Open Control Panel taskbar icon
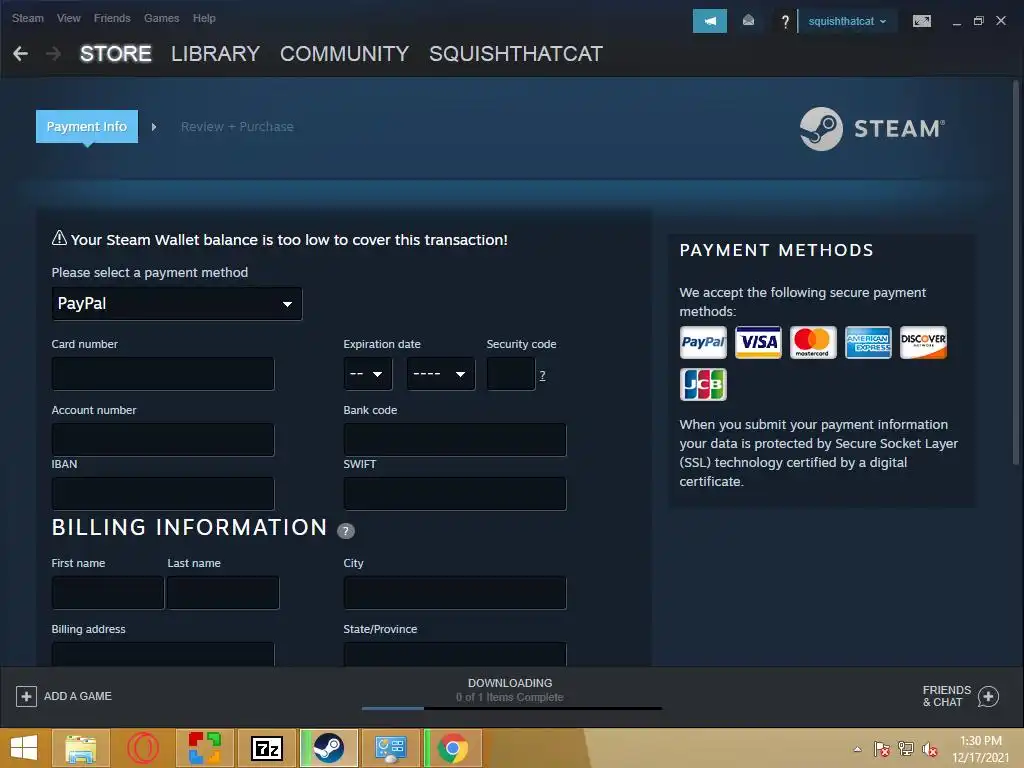1024x768 pixels. coord(391,748)
